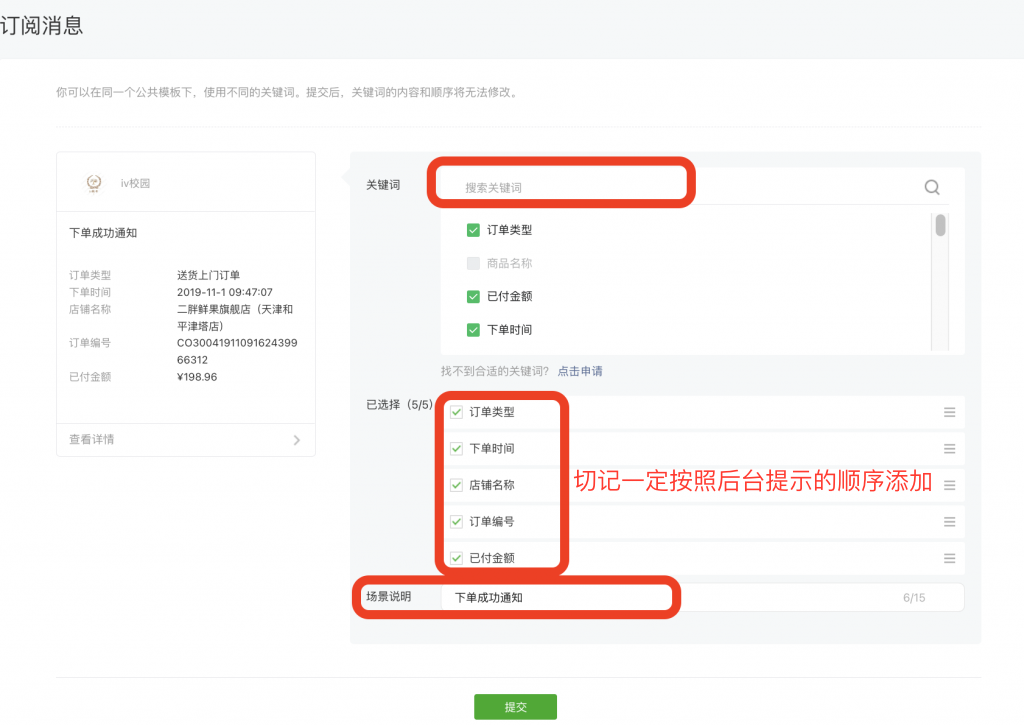Uncheck 订单编号 in selected list

(x=457, y=521)
